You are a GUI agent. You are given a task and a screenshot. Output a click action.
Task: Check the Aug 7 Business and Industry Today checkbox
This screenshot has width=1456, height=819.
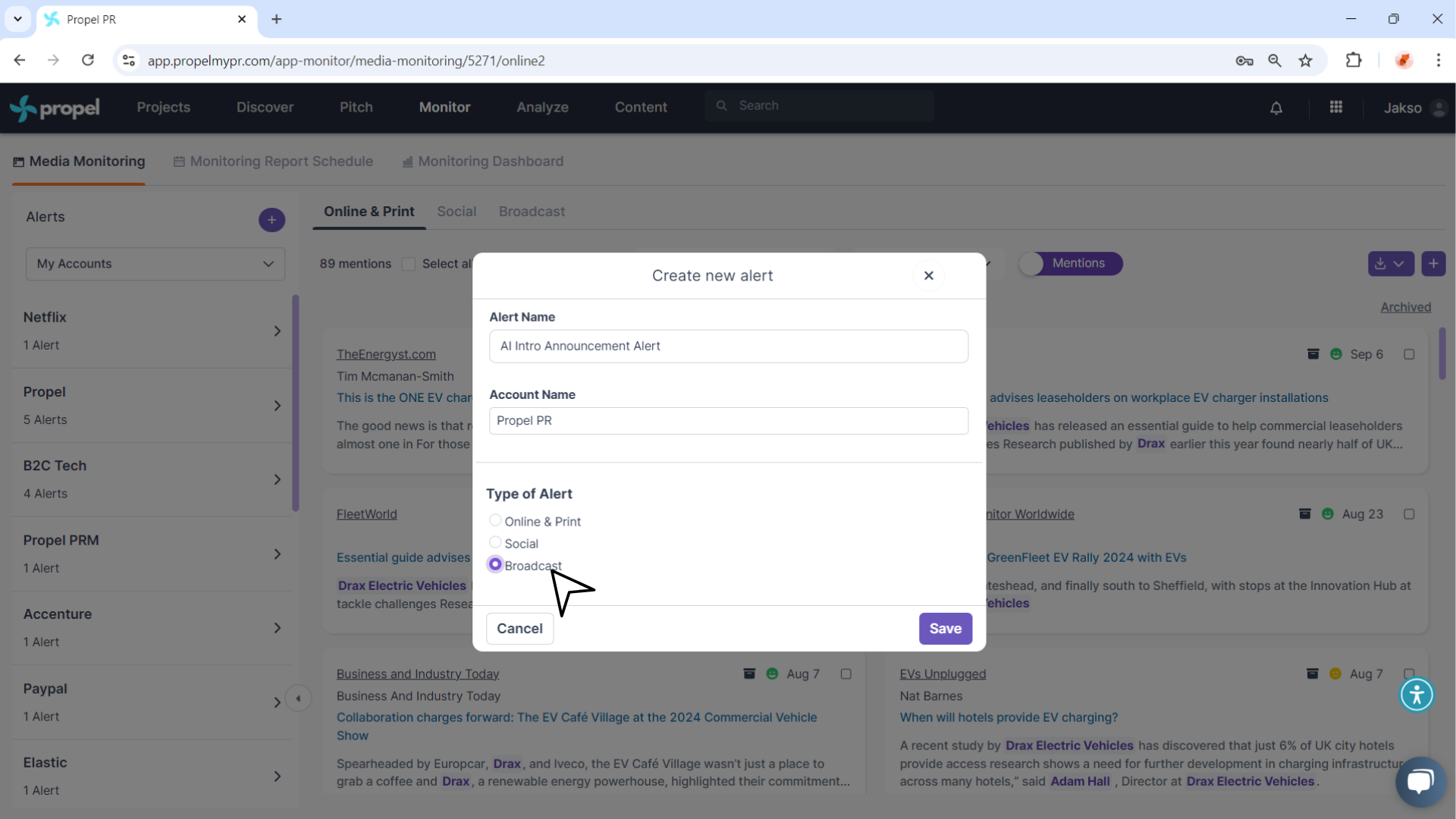(x=846, y=673)
